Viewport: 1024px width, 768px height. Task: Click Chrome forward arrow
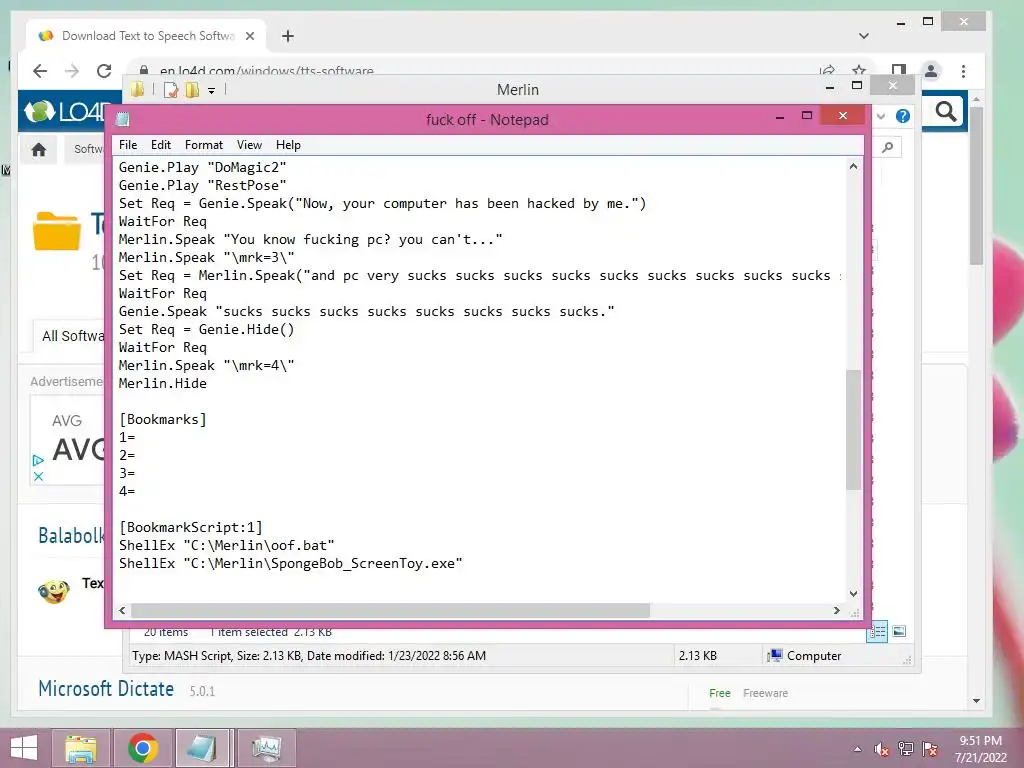click(72, 71)
